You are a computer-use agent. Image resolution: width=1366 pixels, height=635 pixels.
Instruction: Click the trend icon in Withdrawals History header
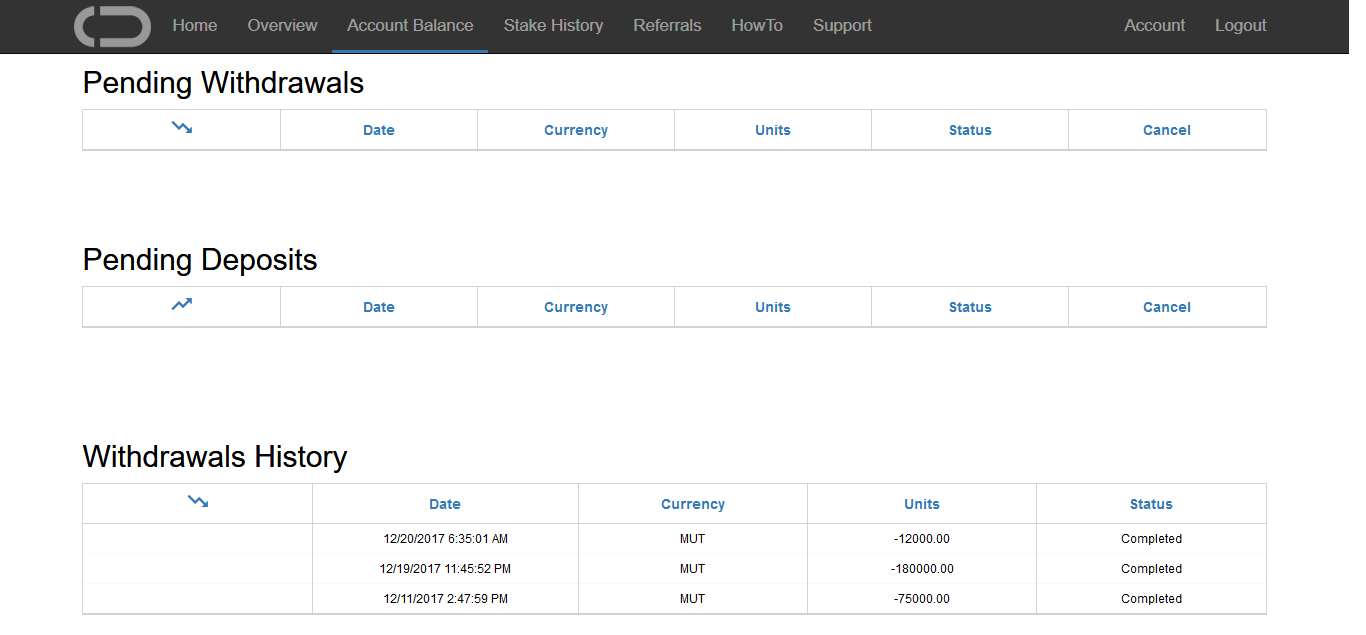(x=197, y=503)
